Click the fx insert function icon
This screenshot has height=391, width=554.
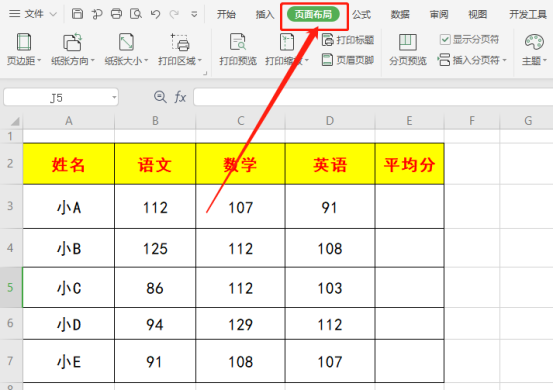click(x=180, y=97)
